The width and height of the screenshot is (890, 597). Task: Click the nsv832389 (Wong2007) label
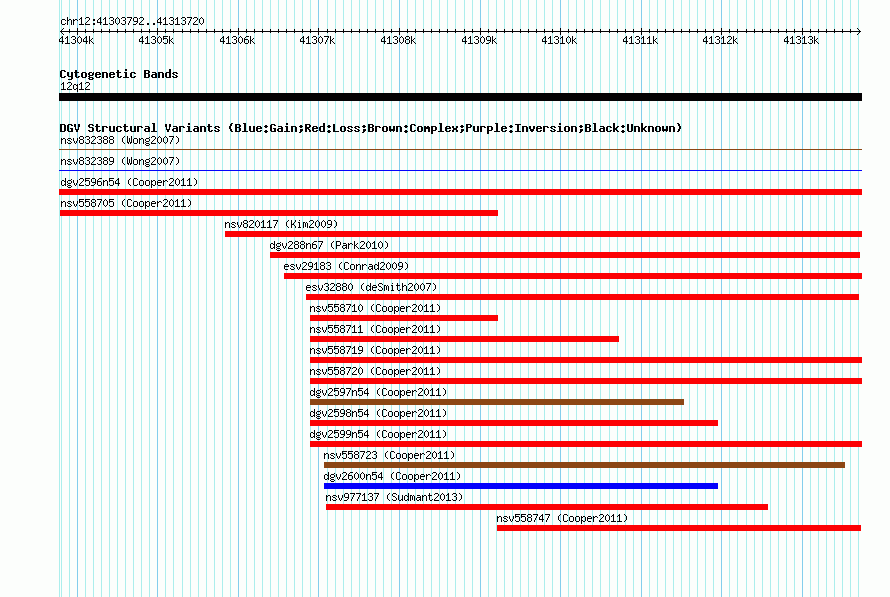(x=120, y=161)
